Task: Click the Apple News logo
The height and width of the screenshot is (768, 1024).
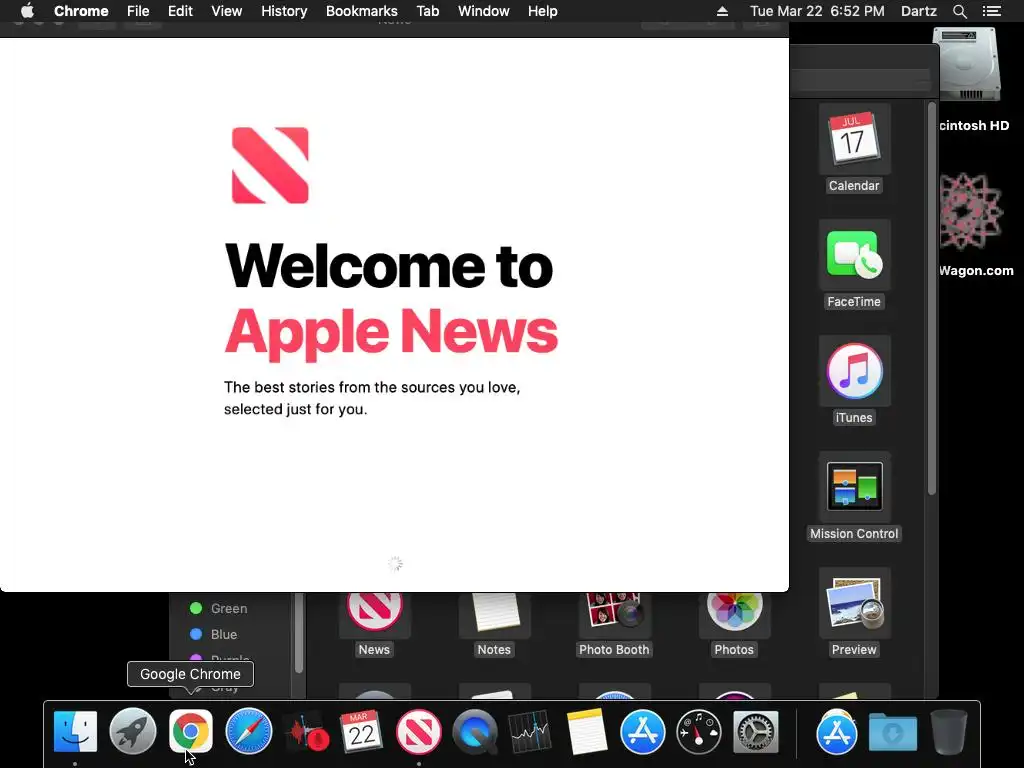Action: pos(270,165)
